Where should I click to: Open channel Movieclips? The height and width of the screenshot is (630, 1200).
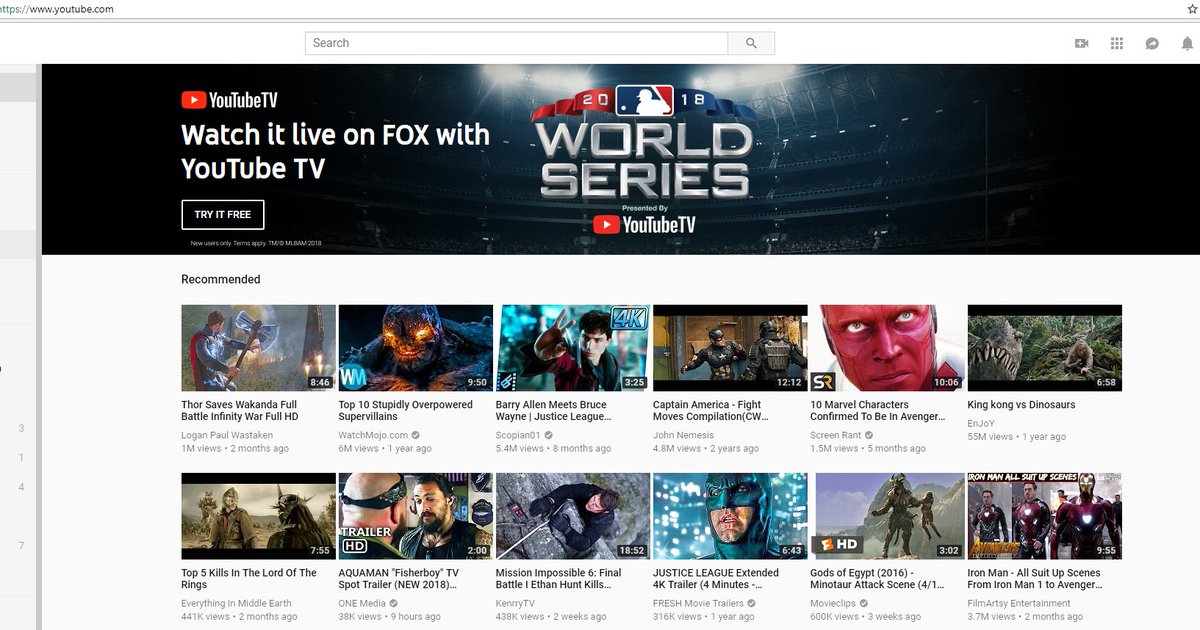[835, 603]
